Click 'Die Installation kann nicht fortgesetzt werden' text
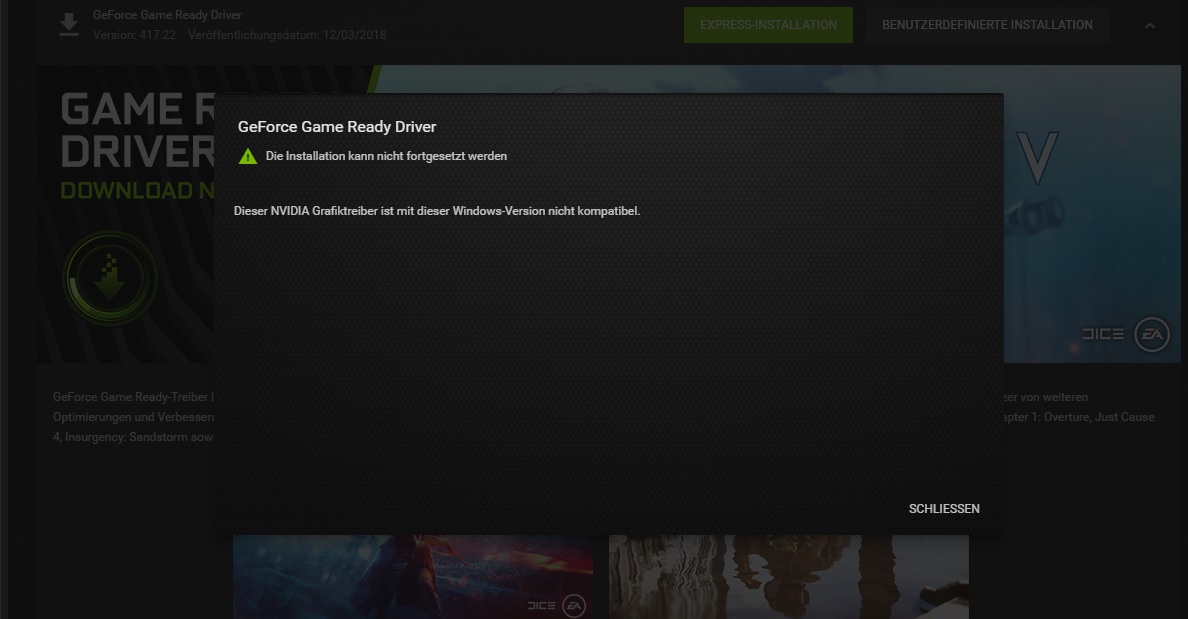This screenshot has height=619, width=1188. point(386,156)
